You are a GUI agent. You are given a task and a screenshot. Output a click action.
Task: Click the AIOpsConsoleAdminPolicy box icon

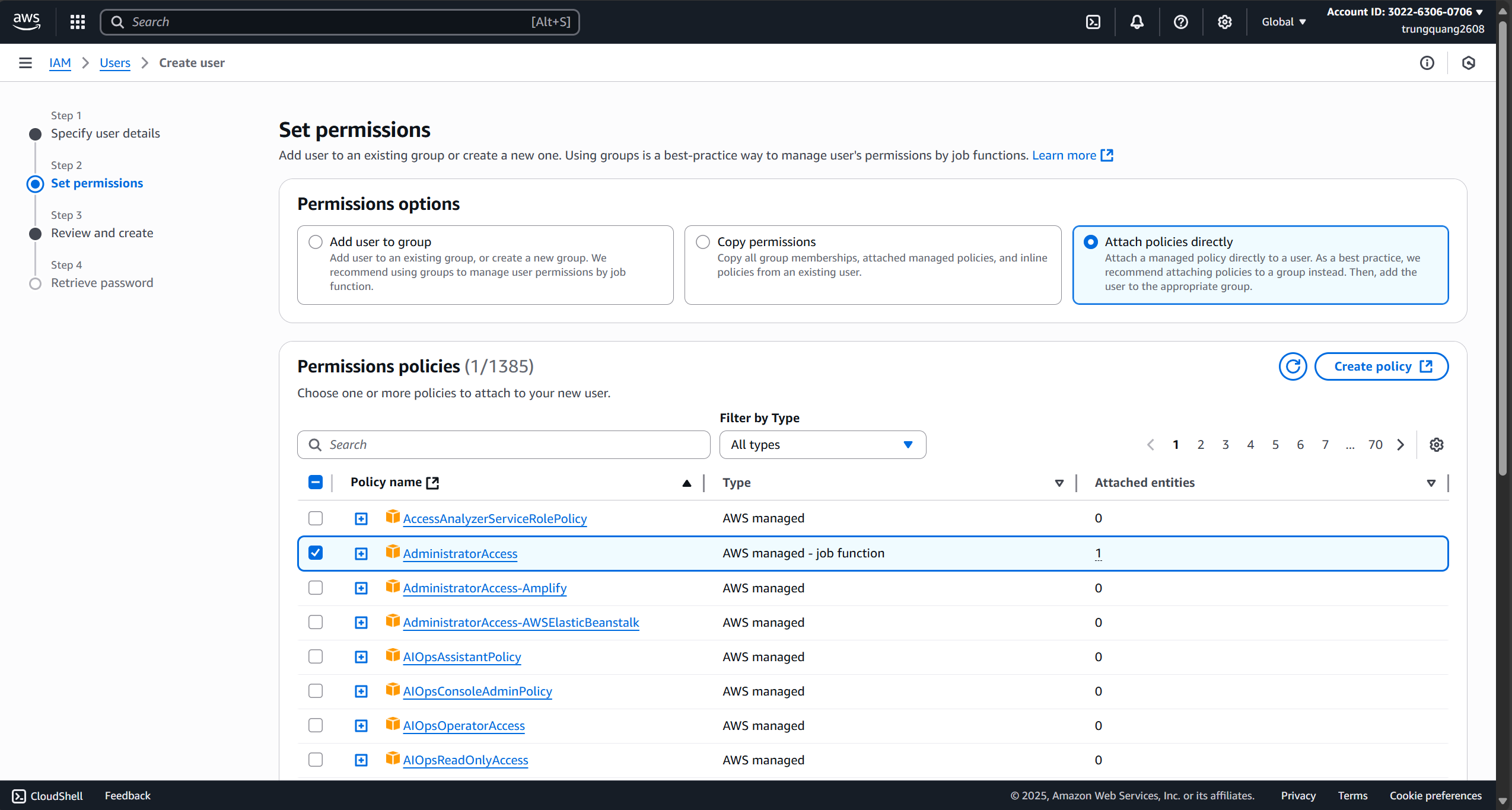393,690
